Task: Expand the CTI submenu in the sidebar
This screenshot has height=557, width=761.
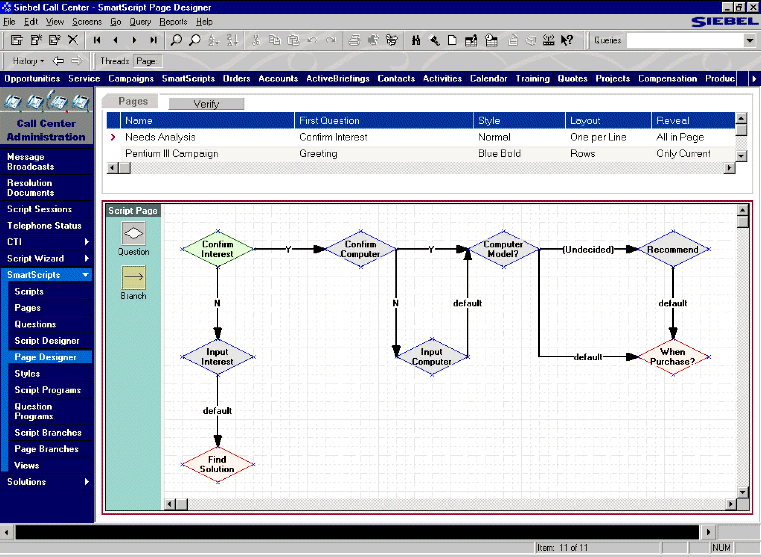Action: 86,242
